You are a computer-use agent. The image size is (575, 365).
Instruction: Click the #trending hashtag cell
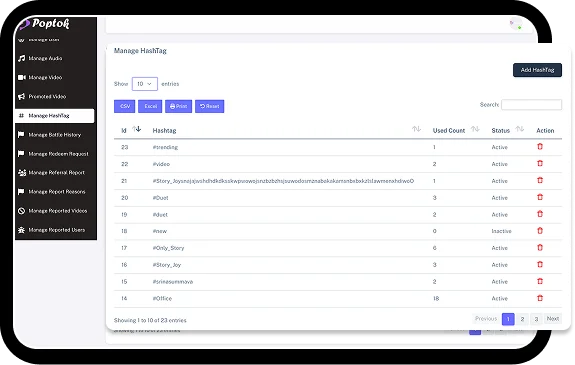coord(165,147)
